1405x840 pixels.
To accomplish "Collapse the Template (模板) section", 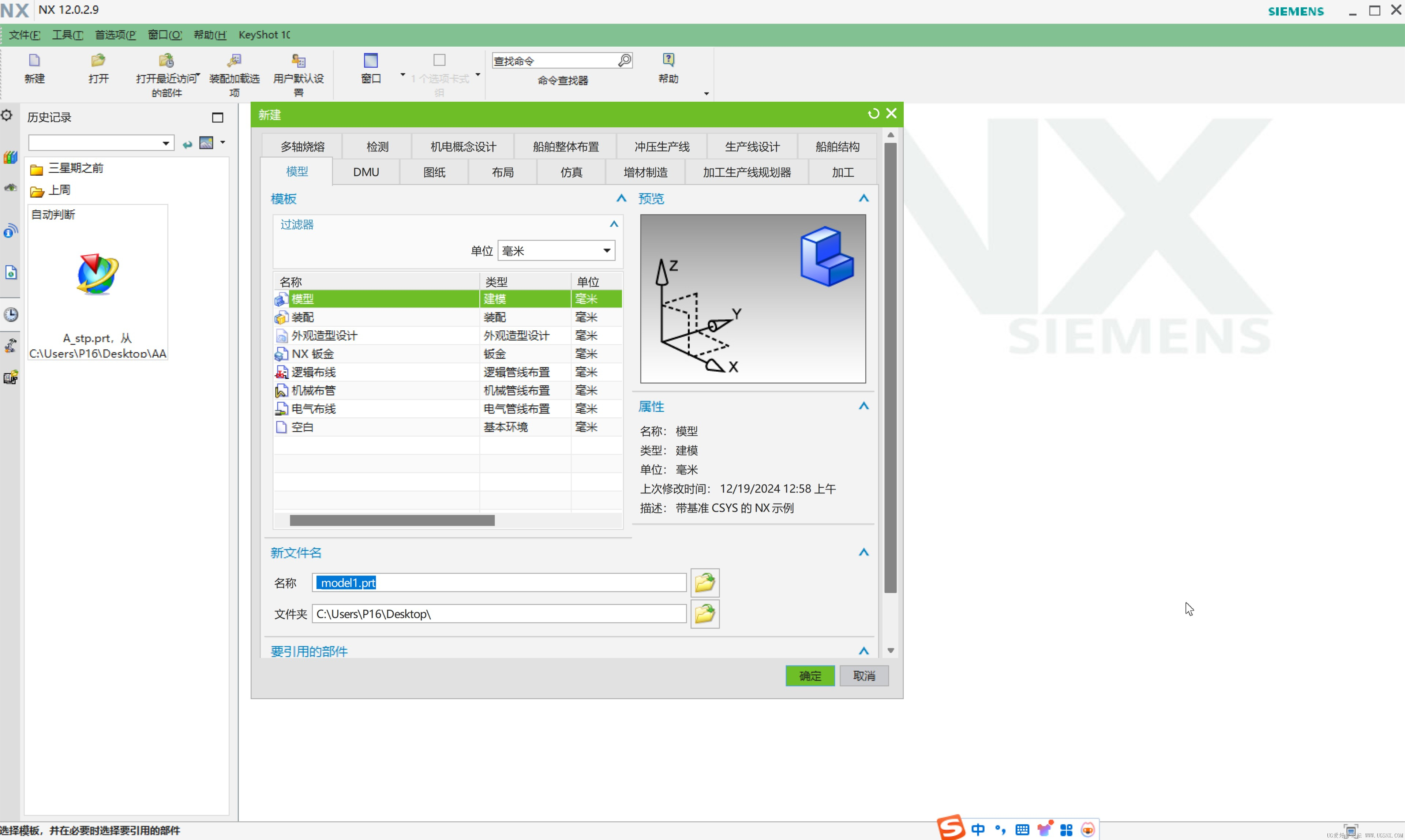I will click(621, 198).
